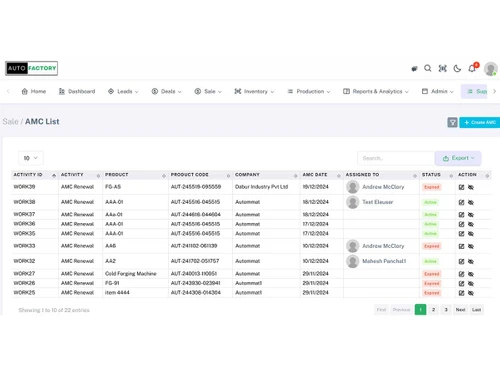Edit the WORK26 row
The height and width of the screenshot is (375, 500).
pyautogui.click(x=461, y=283)
